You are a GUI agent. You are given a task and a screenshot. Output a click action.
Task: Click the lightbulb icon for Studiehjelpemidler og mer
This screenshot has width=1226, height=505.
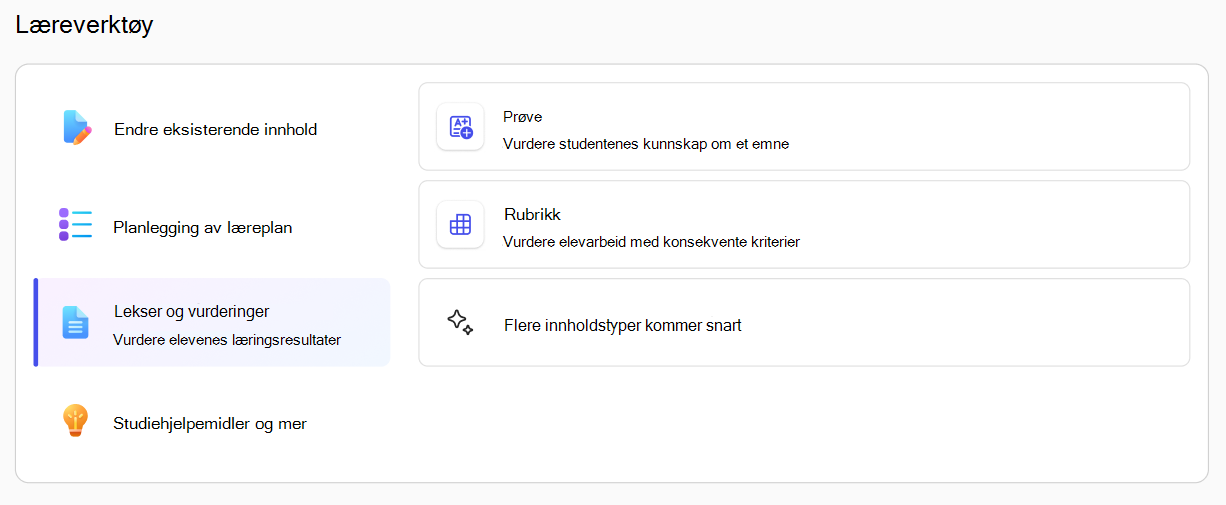[x=76, y=421]
